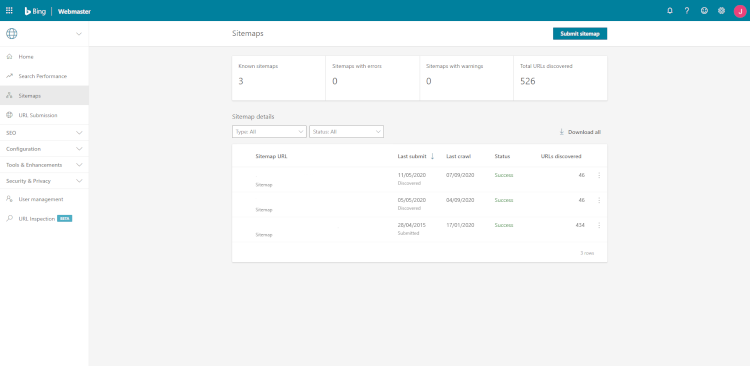Expand Tools & Enhancements section
This screenshot has height=366, width=750.
[x=44, y=165]
